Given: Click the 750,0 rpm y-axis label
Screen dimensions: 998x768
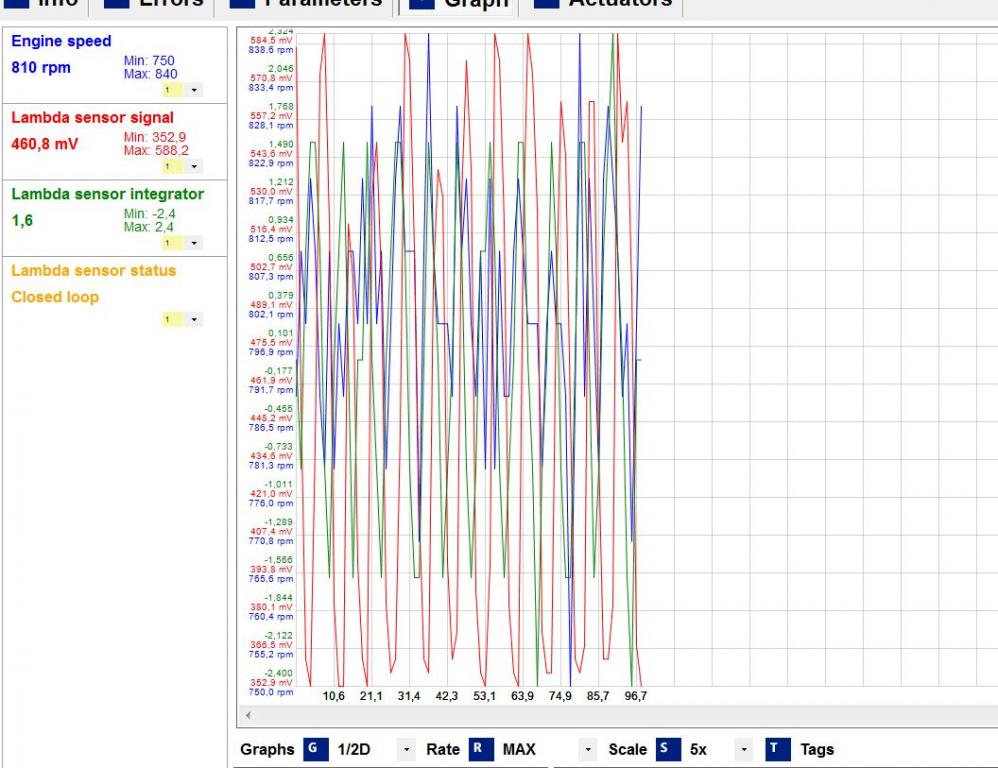Looking at the screenshot, I should (271, 692).
